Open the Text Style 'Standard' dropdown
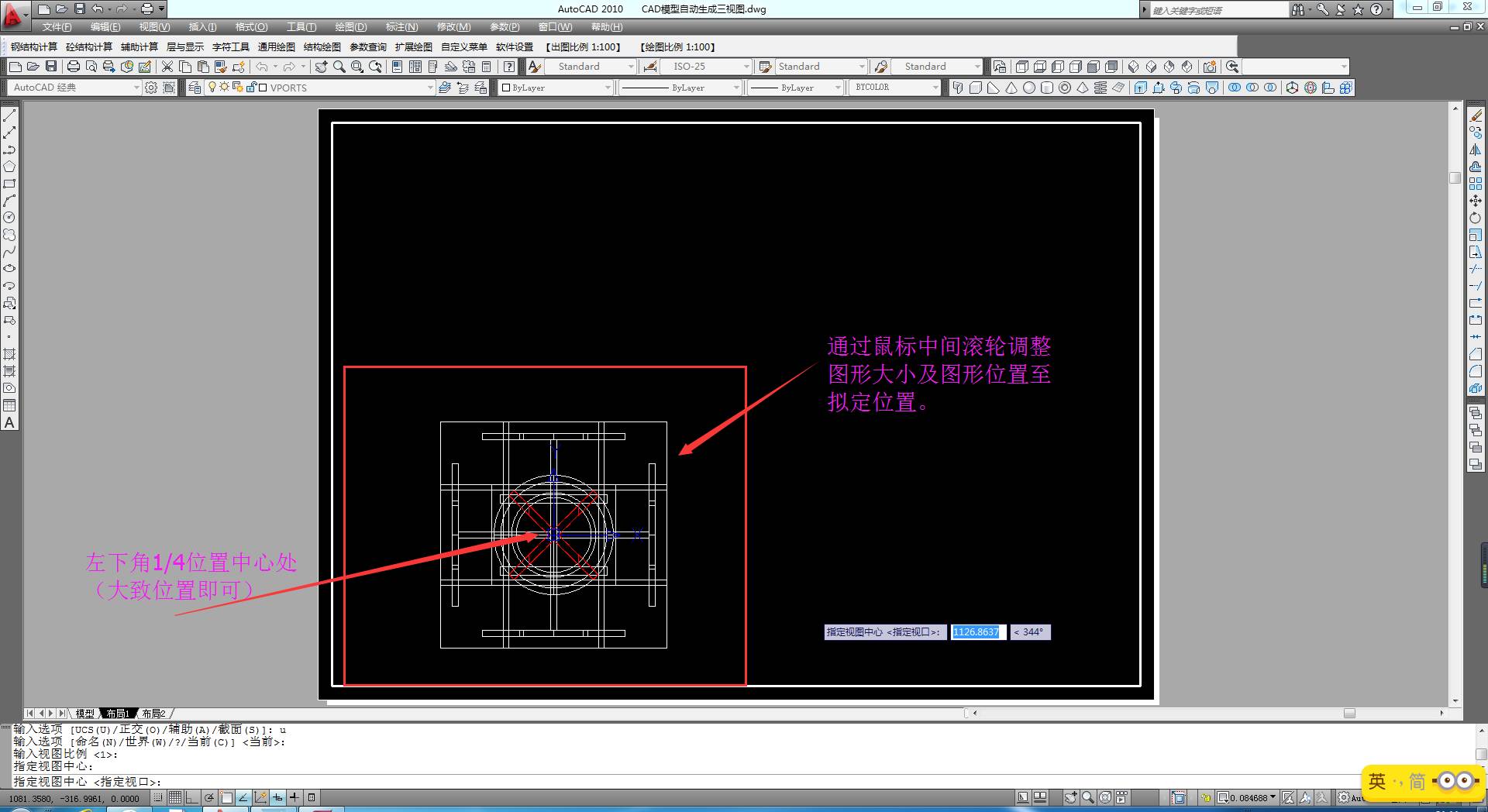 pos(591,67)
